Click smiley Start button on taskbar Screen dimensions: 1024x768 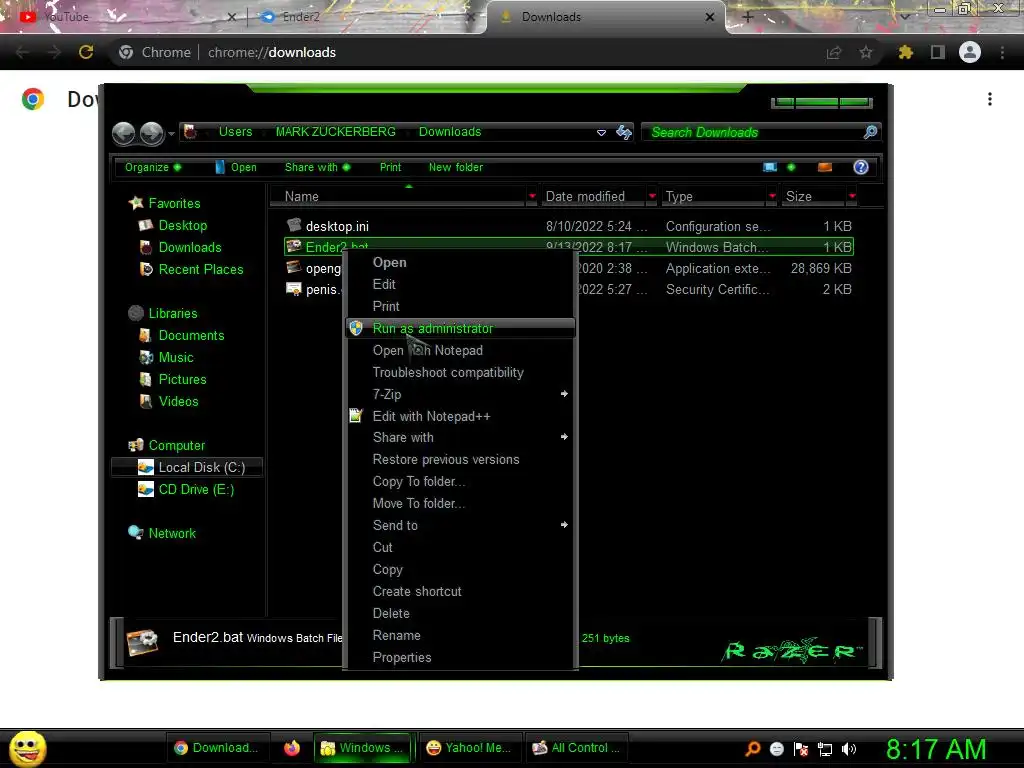point(27,748)
